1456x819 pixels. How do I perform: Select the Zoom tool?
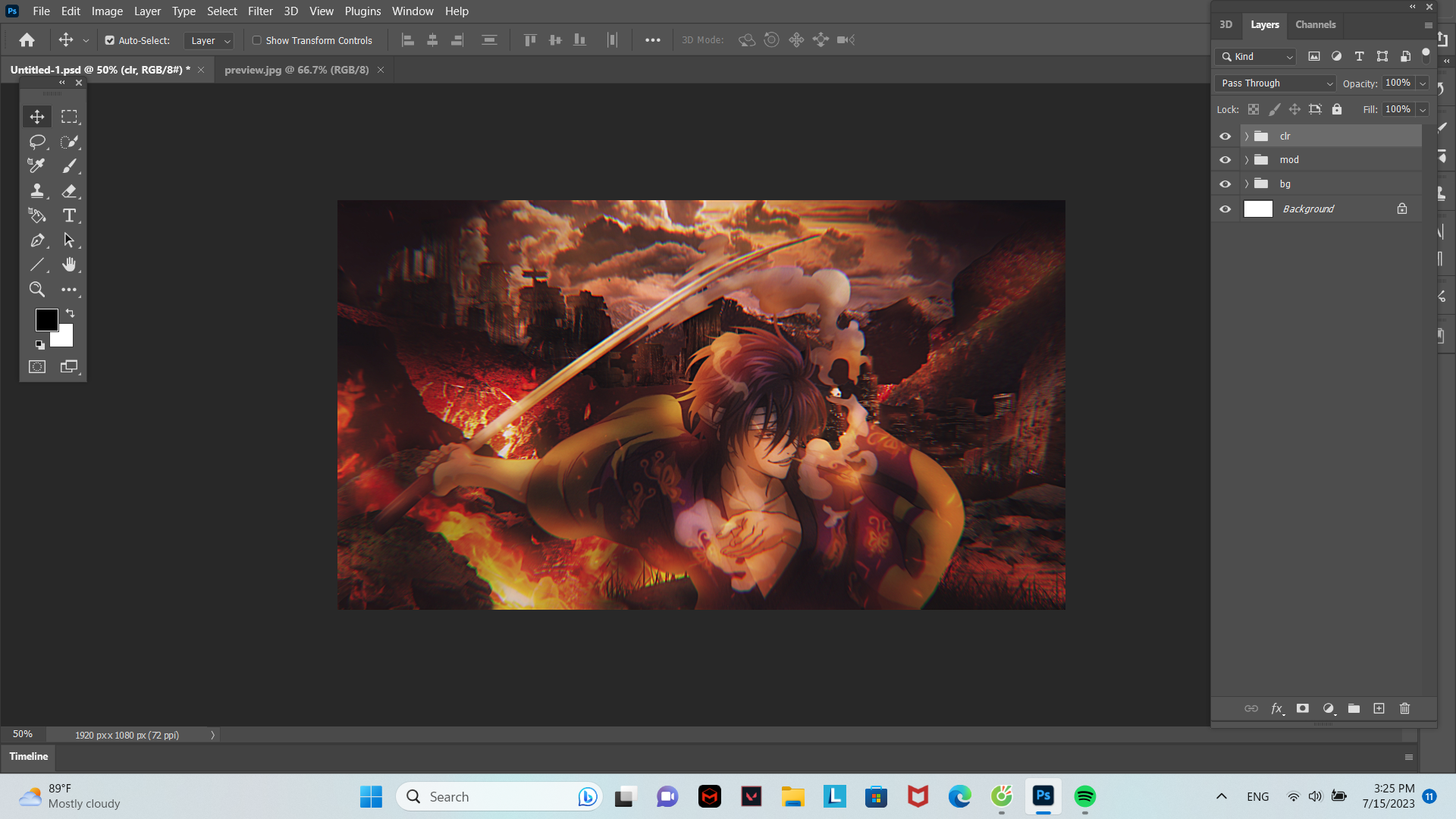point(36,290)
